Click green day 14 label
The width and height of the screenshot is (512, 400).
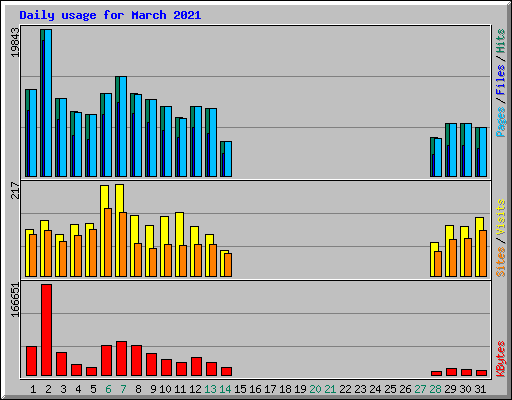click(225, 389)
